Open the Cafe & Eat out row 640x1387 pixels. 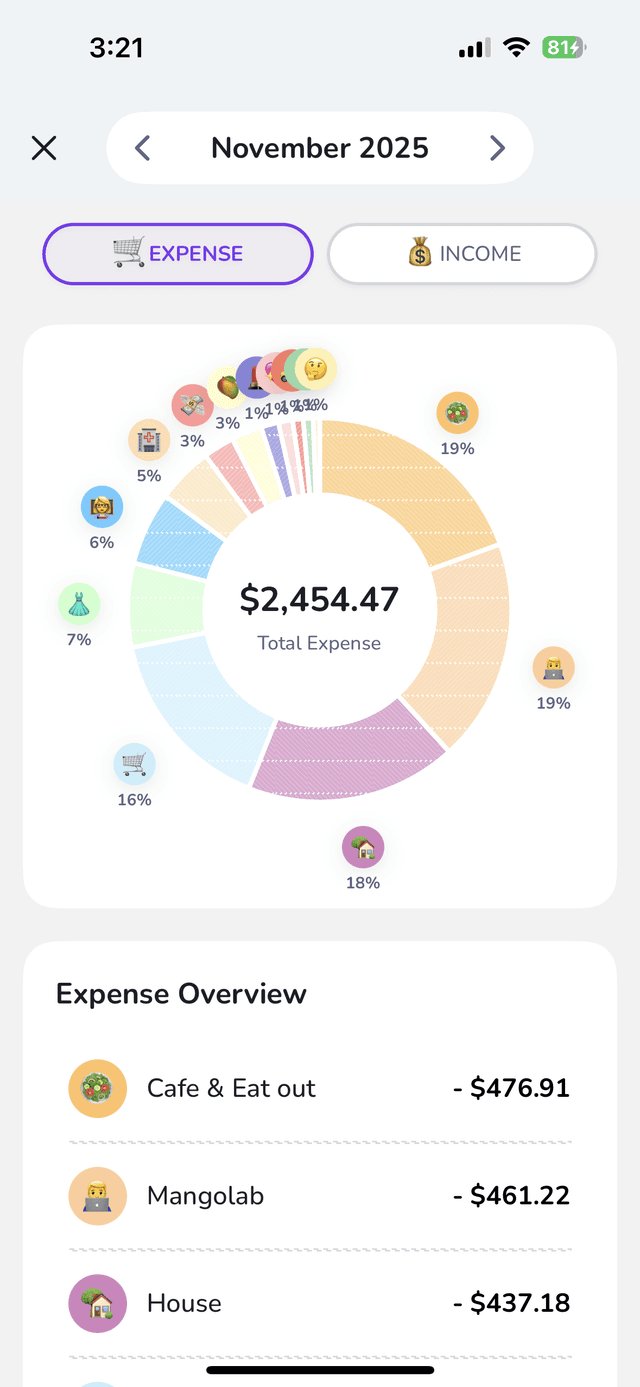(320, 1088)
